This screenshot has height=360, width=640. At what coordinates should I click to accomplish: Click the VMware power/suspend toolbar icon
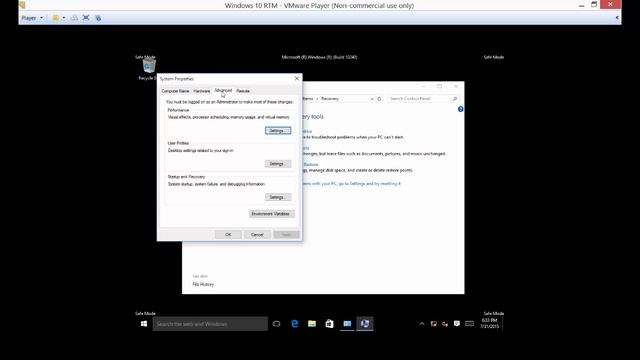coord(56,18)
